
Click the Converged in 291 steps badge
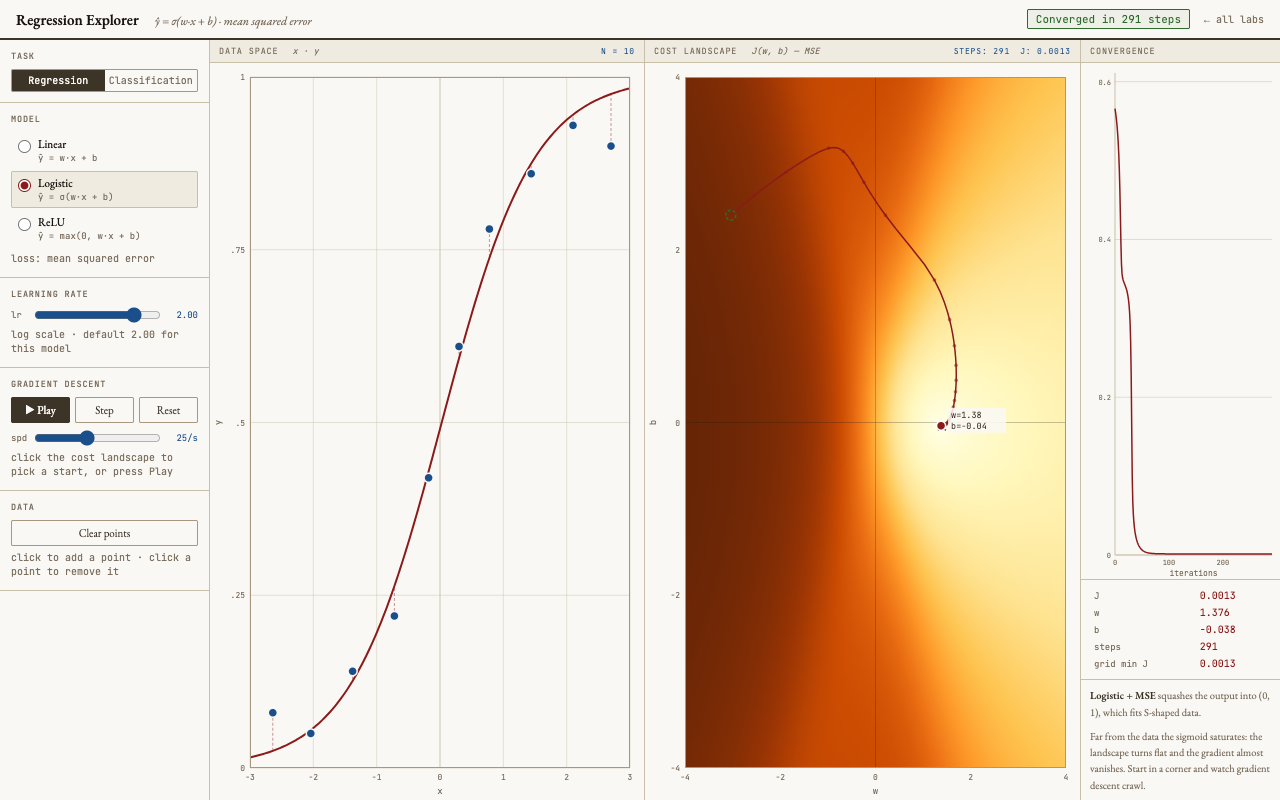point(1108,19)
